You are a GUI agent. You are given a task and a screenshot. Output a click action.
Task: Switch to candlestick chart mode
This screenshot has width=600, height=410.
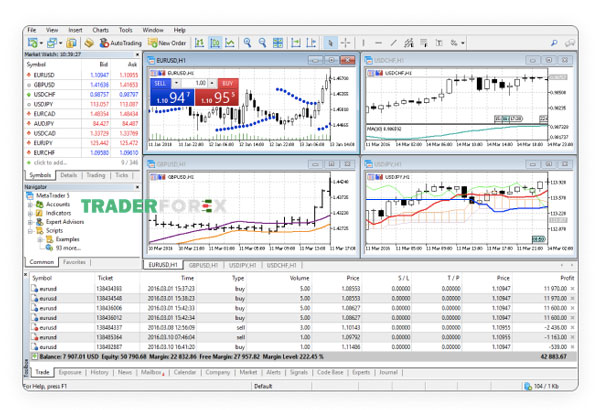[x=215, y=43]
